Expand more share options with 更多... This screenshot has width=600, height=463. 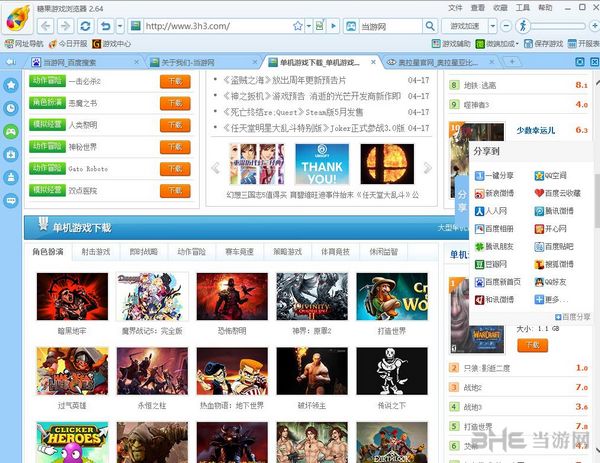(551, 300)
